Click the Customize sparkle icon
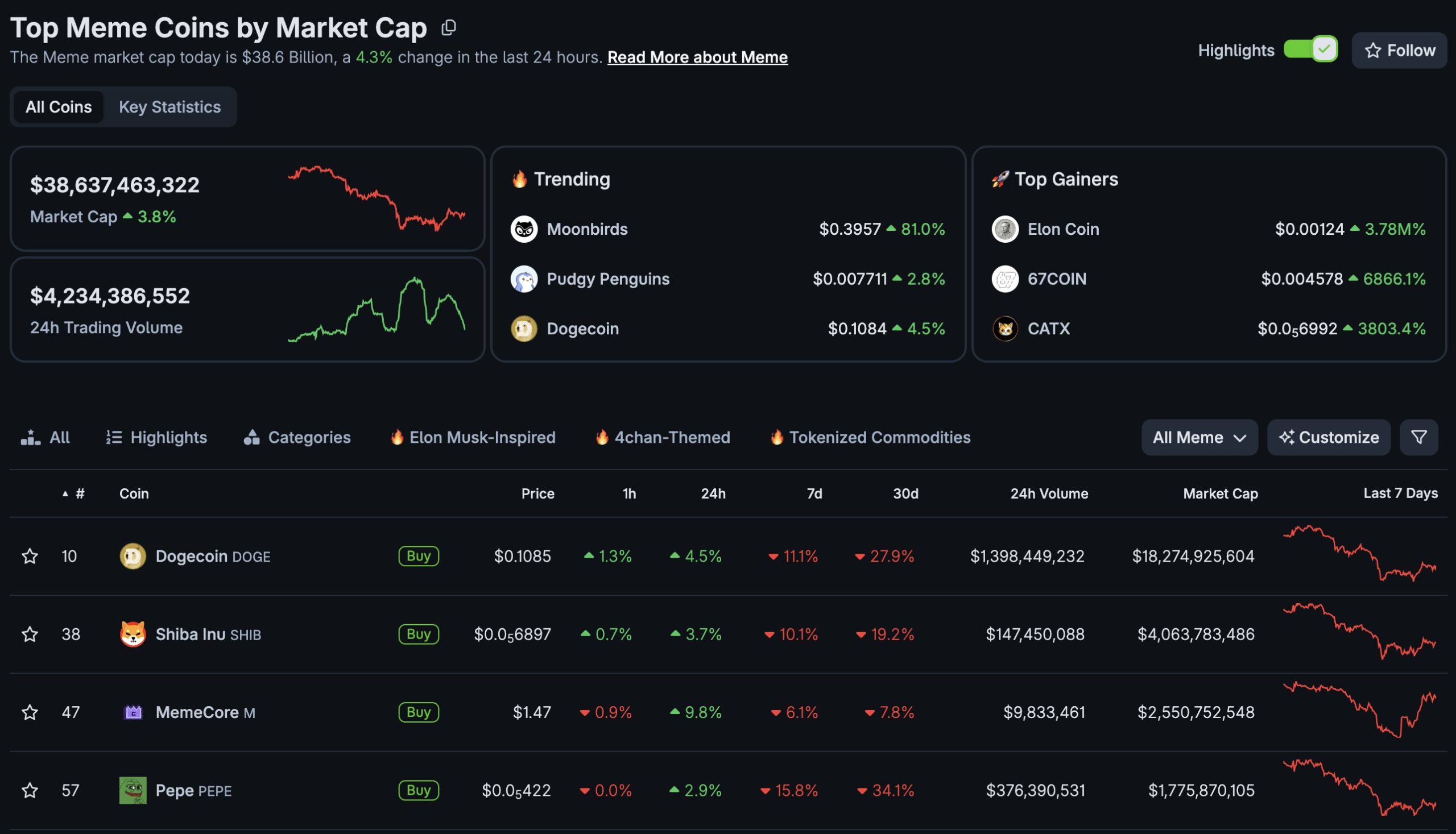This screenshot has width=1456, height=834. 1287,437
